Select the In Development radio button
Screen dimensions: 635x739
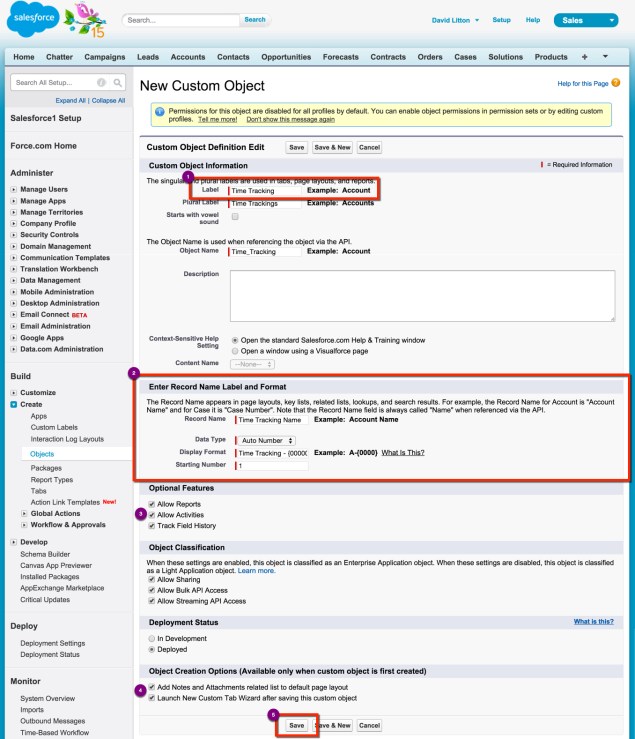point(151,637)
